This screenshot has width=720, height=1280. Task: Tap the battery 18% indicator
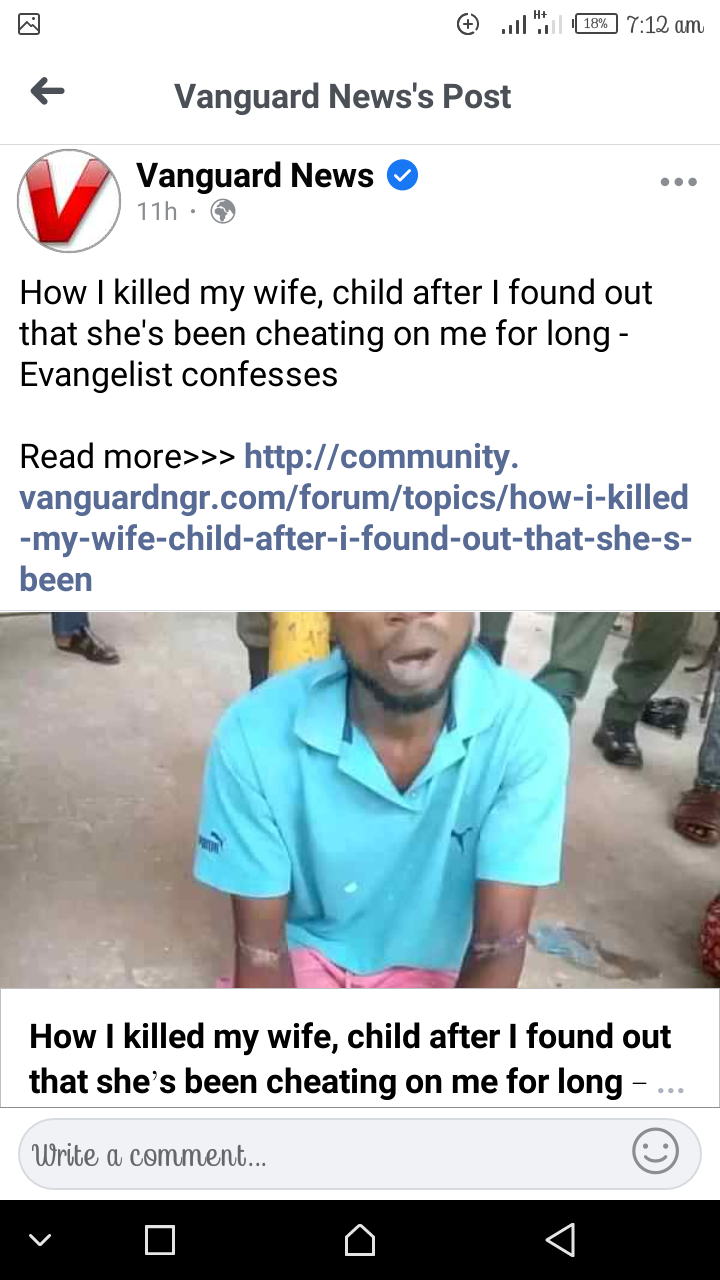[x=596, y=24]
